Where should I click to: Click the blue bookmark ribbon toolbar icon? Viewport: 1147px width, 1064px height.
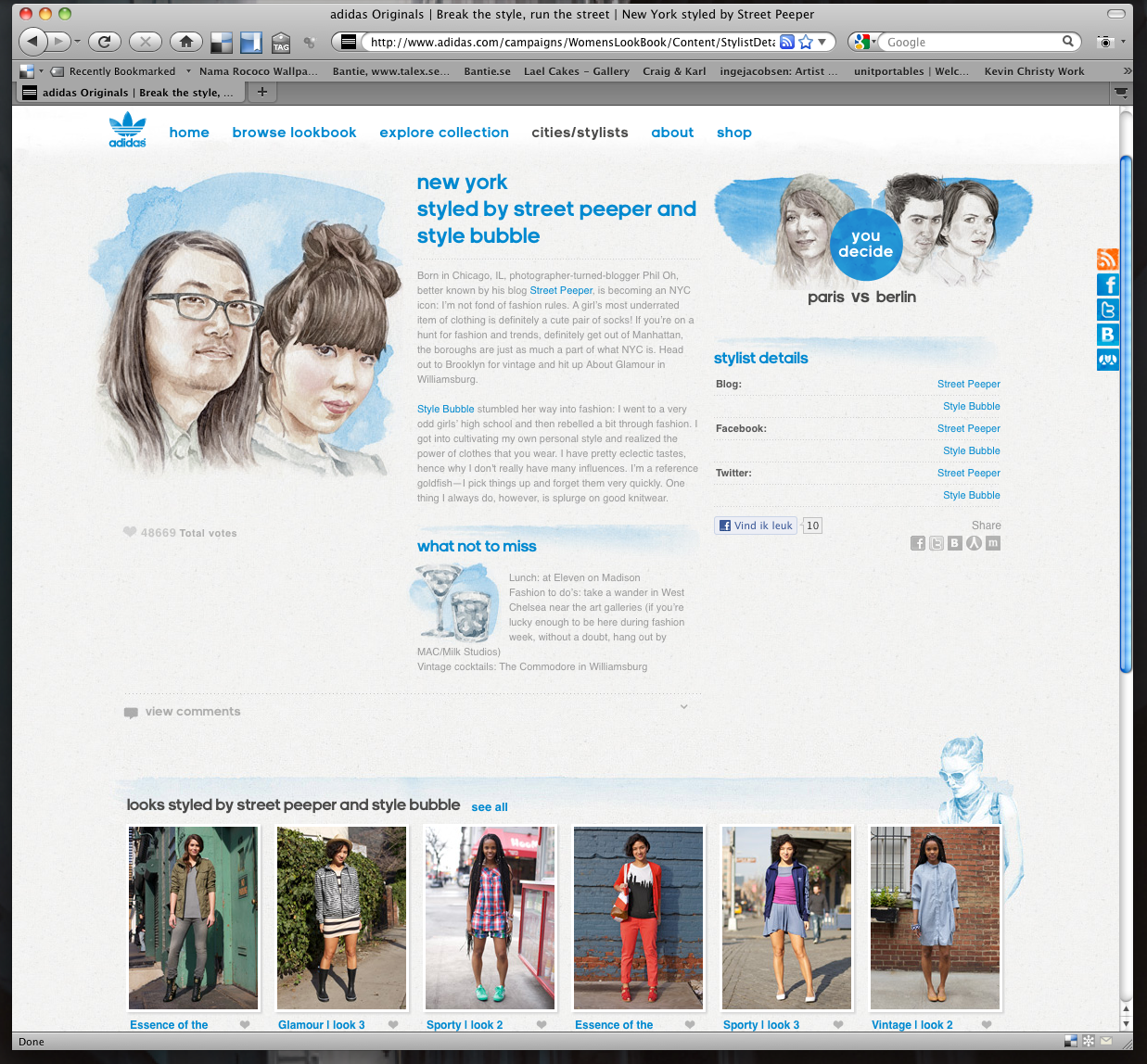(x=251, y=42)
